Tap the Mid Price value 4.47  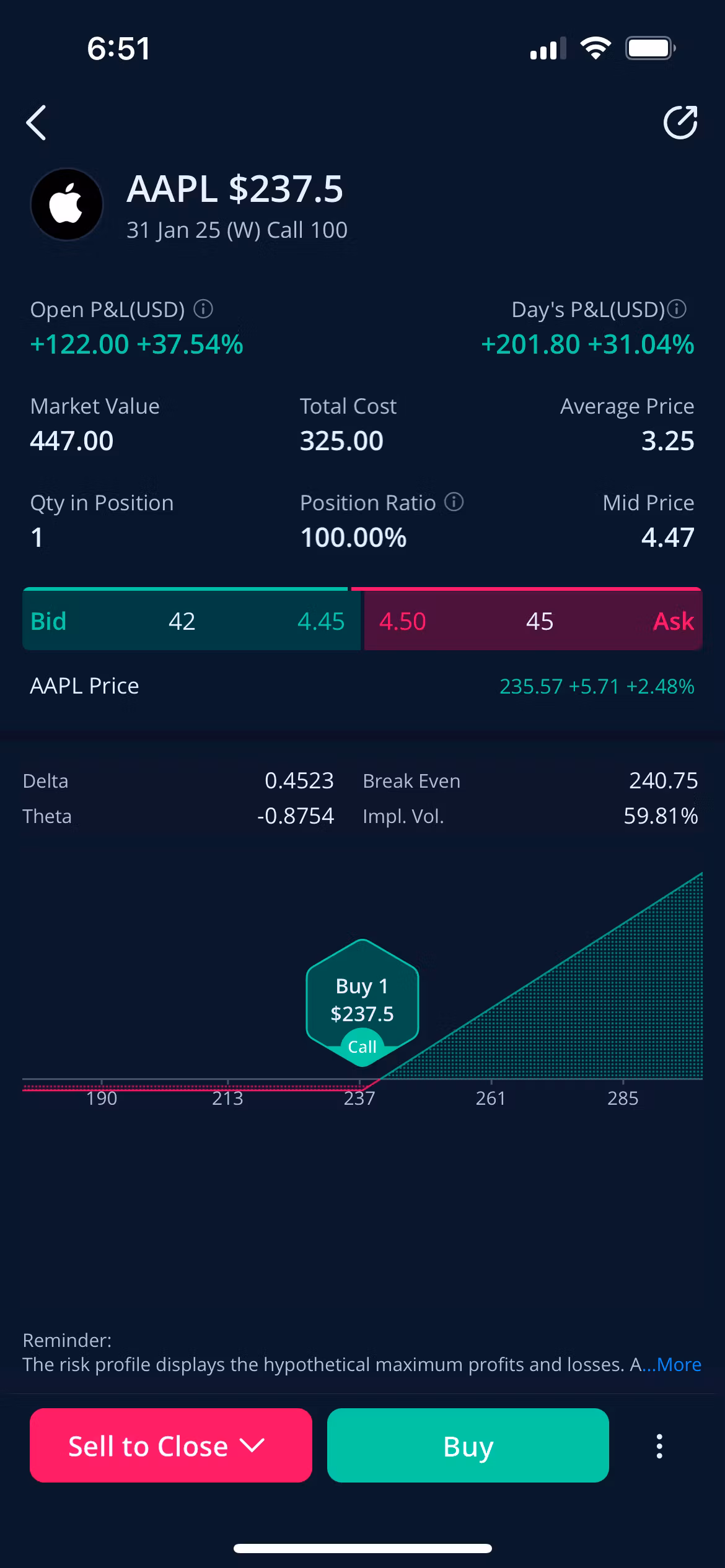click(667, 537)
